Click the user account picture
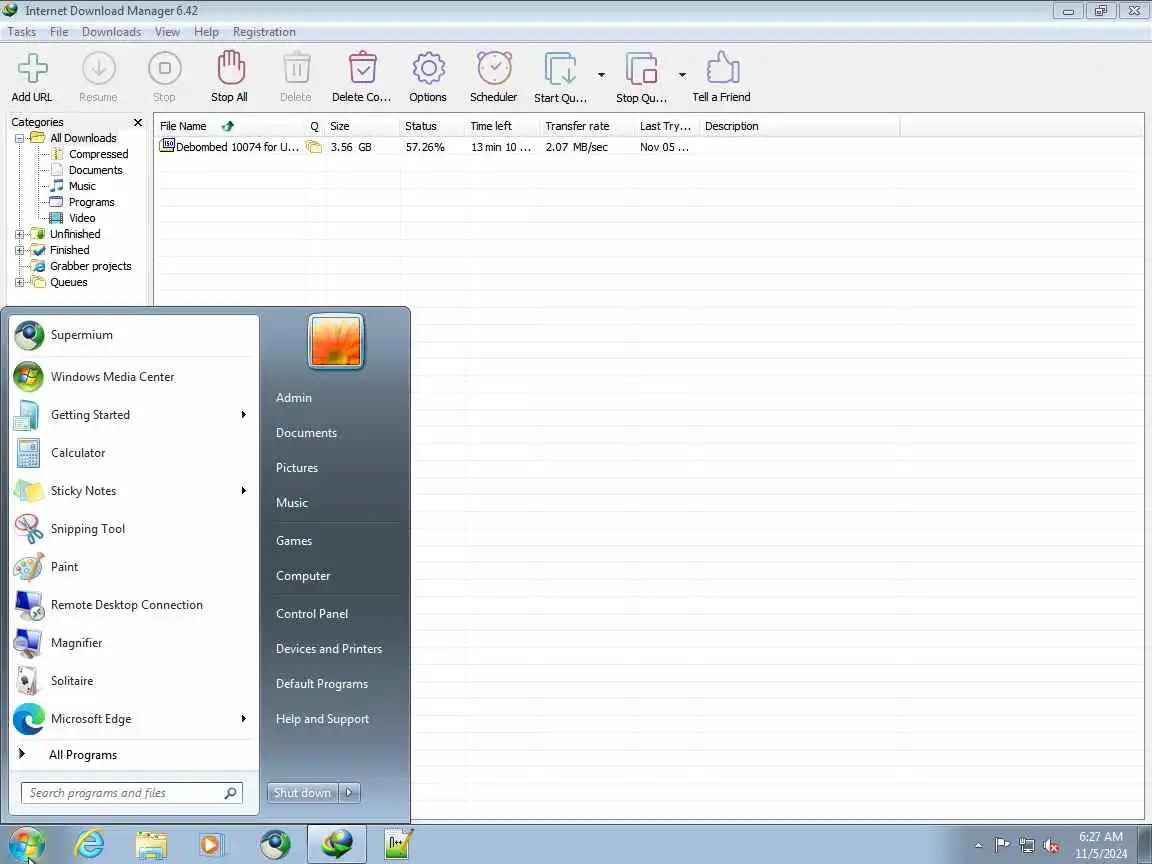Viewport: 1152px width, 864px height. point(336,342)
